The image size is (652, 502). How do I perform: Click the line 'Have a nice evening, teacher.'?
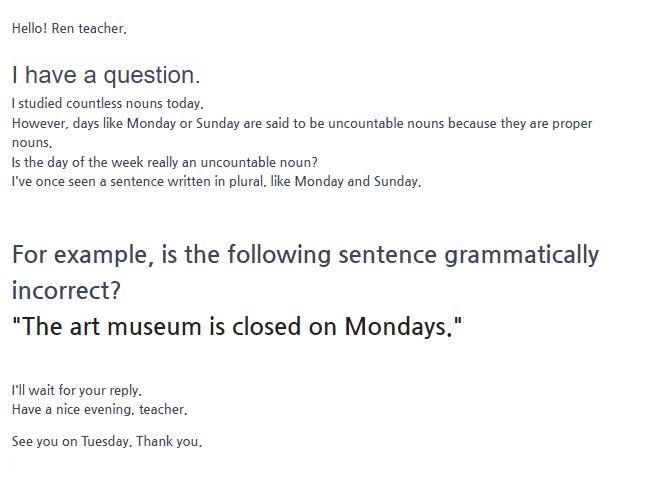click(x=99, y=410)
